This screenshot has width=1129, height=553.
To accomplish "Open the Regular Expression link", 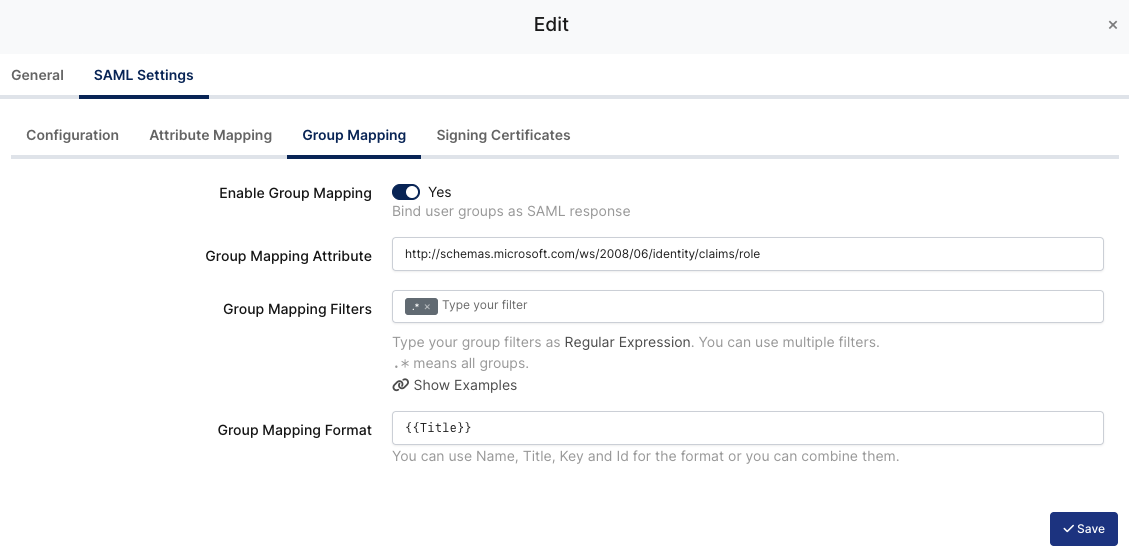I will pyautogui.click(x=627, y=342).
